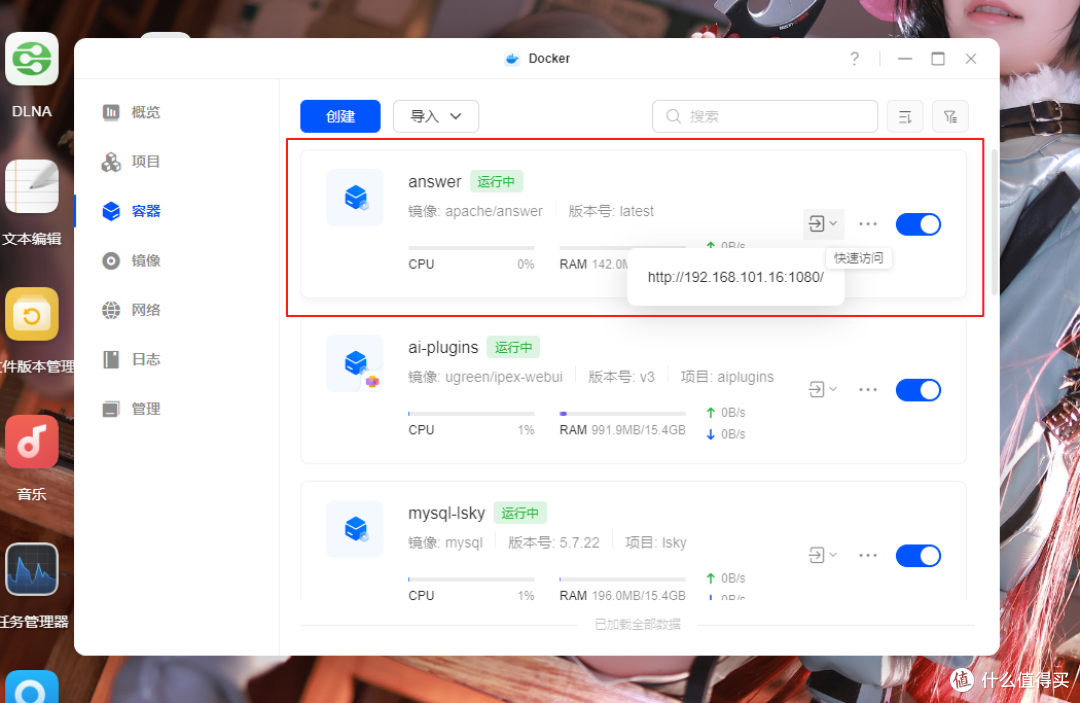The image size is (1080, 703).
Task: Click the 日志 logs sidebar icon
Action: pyautogui.click(x=111, y=359)
